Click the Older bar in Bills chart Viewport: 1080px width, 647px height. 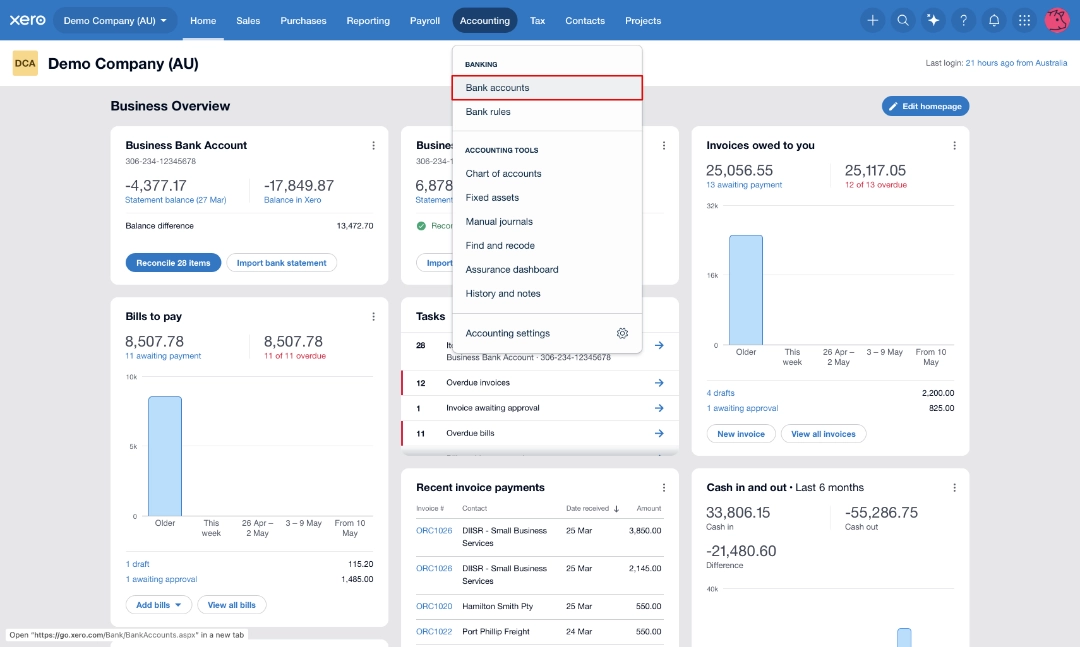coord(165,456)
